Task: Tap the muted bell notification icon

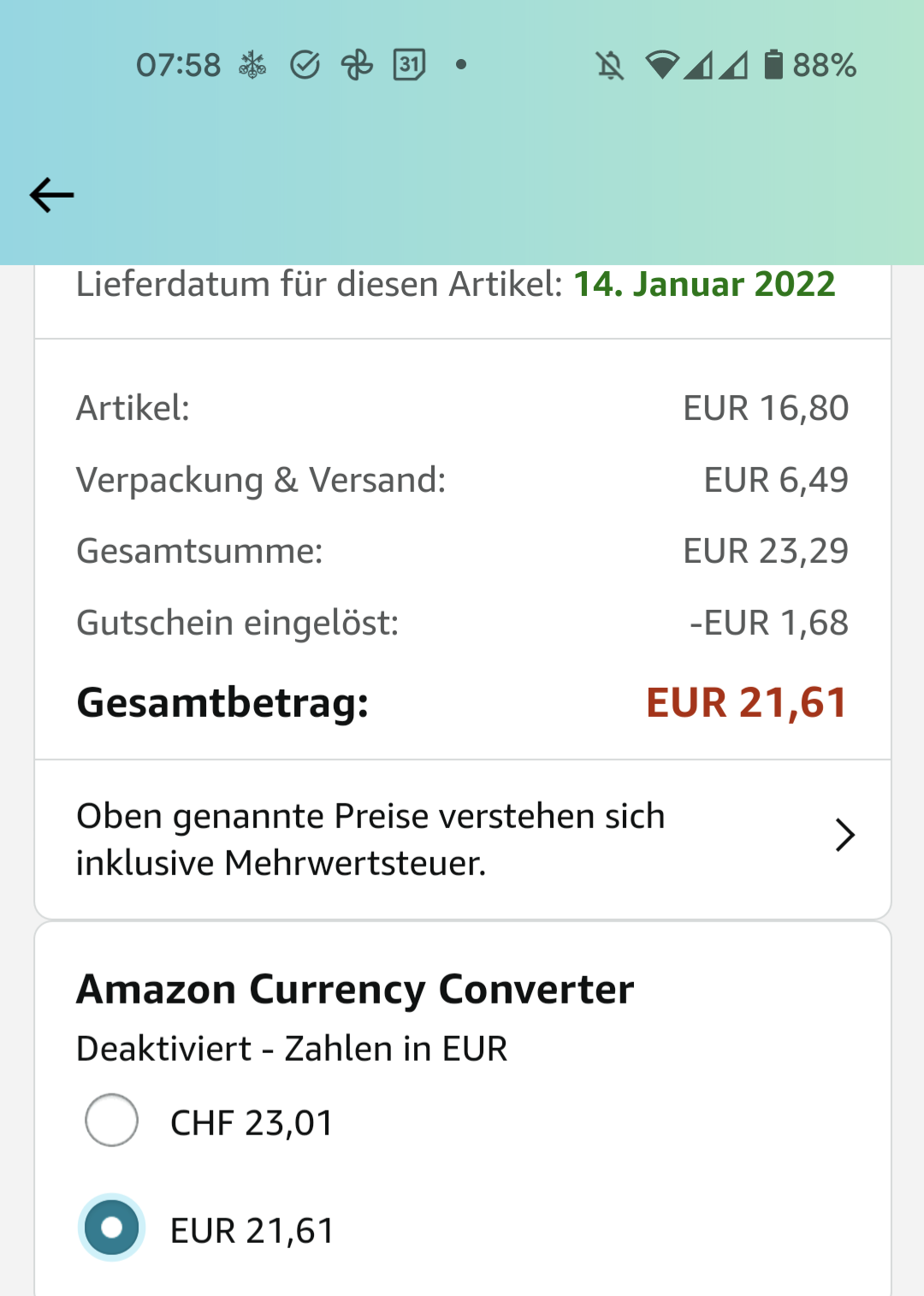Action: coord(610,65)
